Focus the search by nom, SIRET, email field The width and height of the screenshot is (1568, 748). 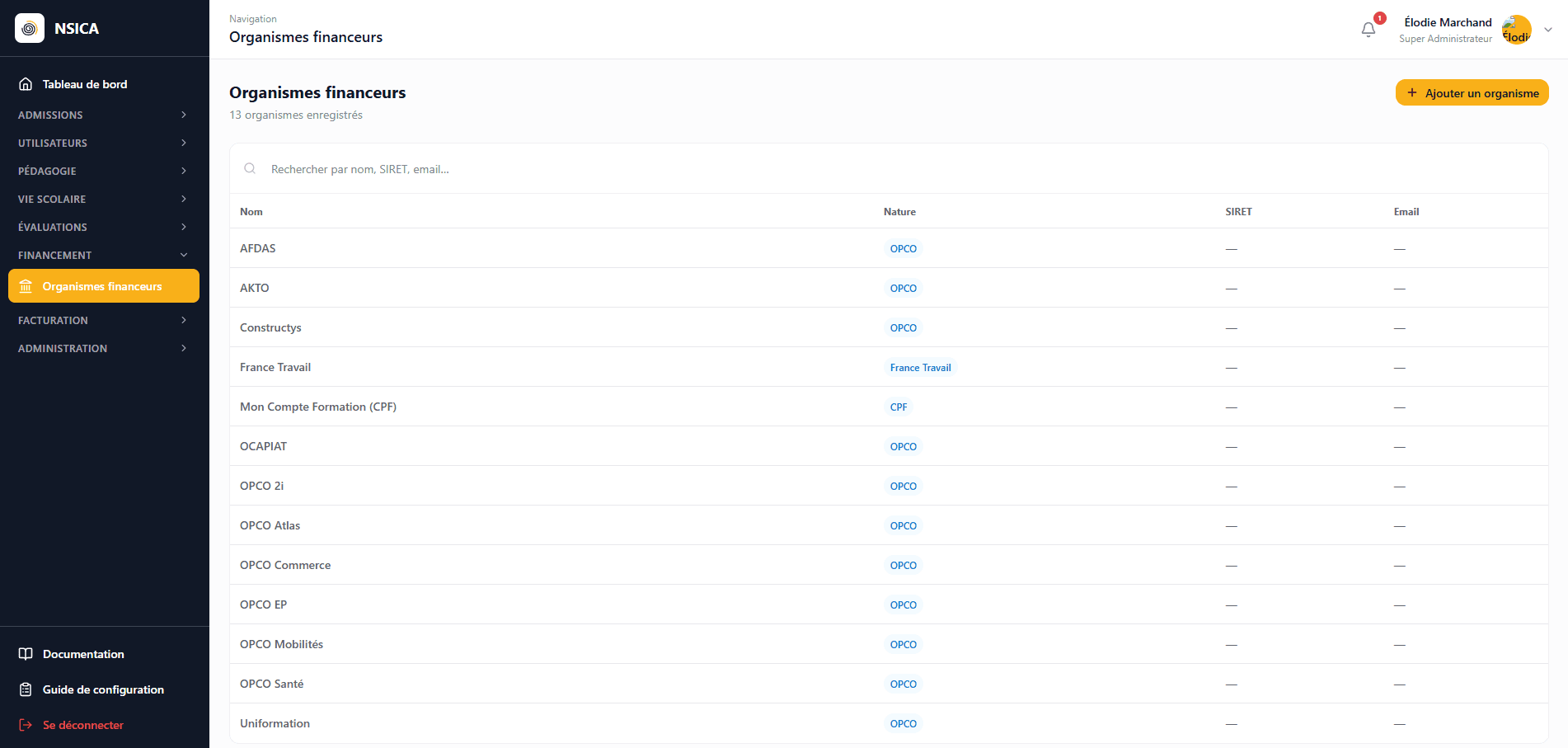[x=889, y=169]
